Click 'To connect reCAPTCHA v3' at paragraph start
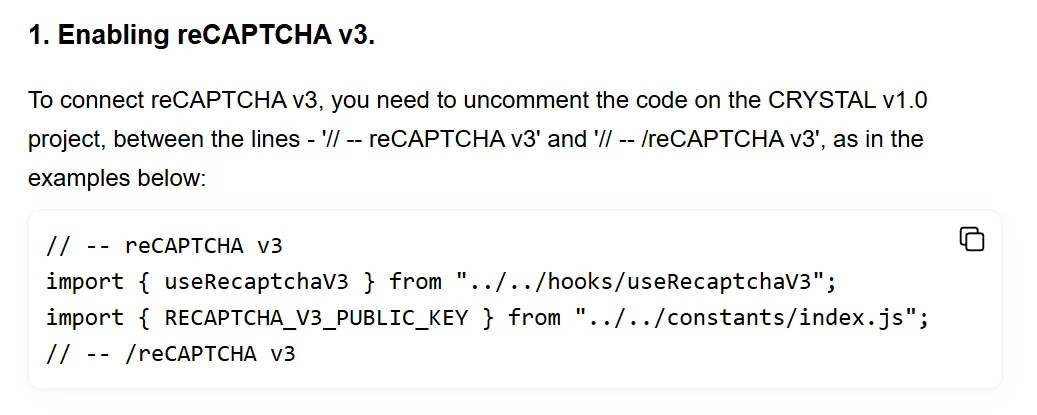Viewport: 1037px width, 415px height. [x=175, y=100]
